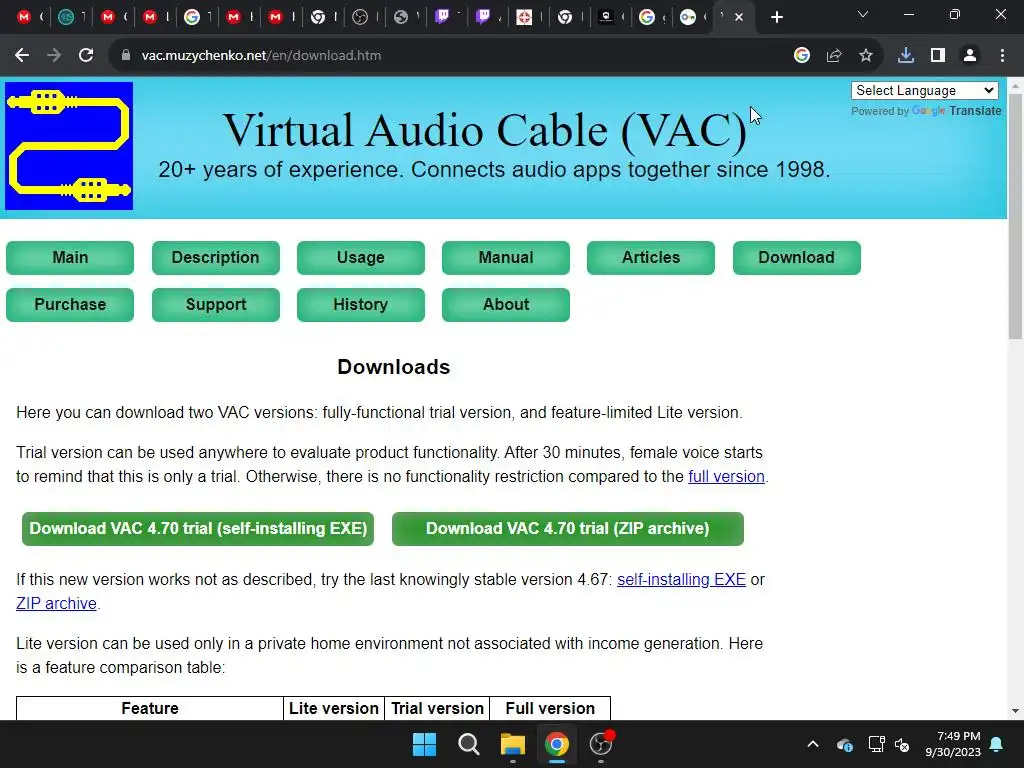Click the Full version table header
Screen dimensions: 1024x768
point(550,709)
